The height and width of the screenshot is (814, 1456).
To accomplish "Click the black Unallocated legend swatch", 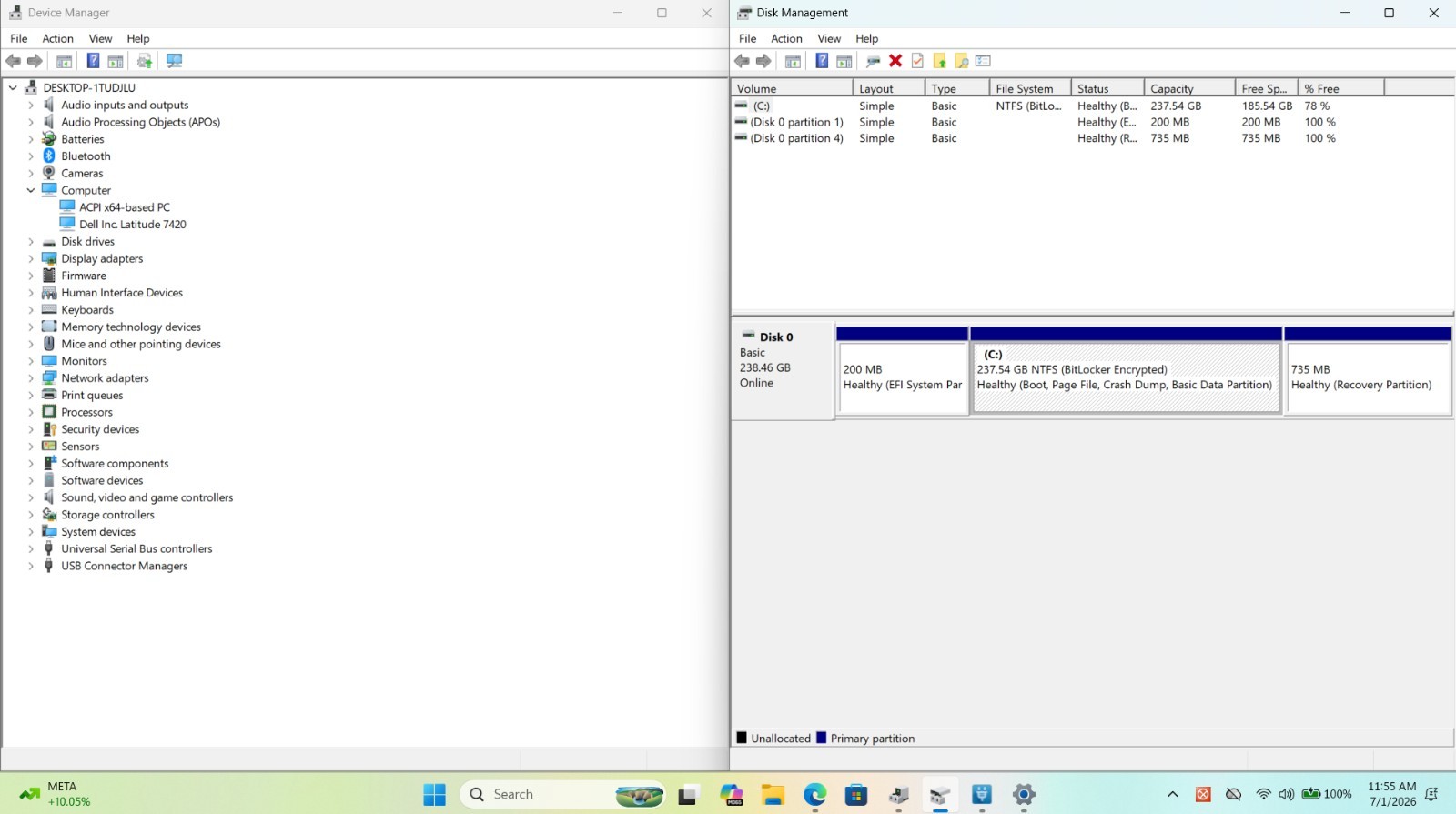I will (742, 738).
